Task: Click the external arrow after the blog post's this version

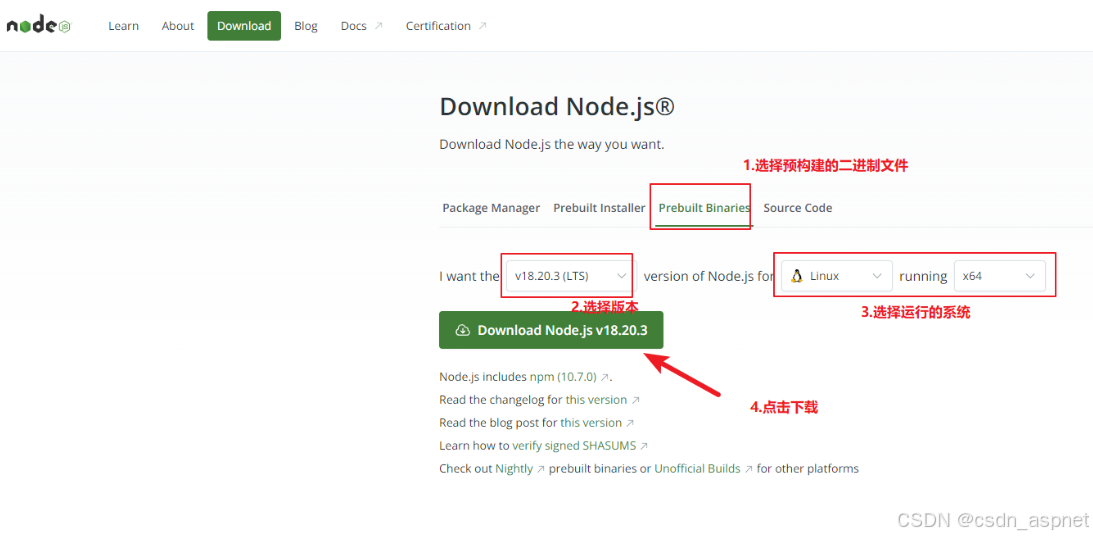Action: (x=630, y=423)
